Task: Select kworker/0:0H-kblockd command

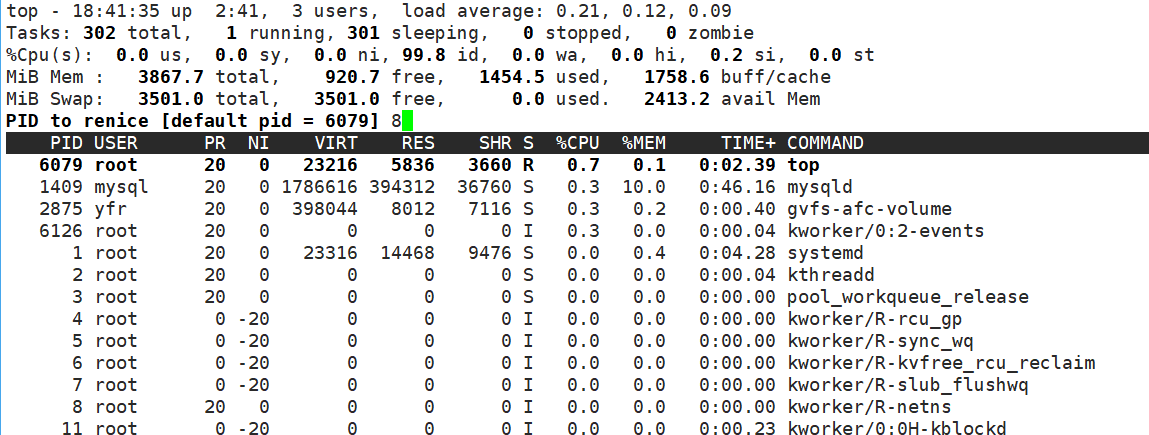Action: coord(896,428)
